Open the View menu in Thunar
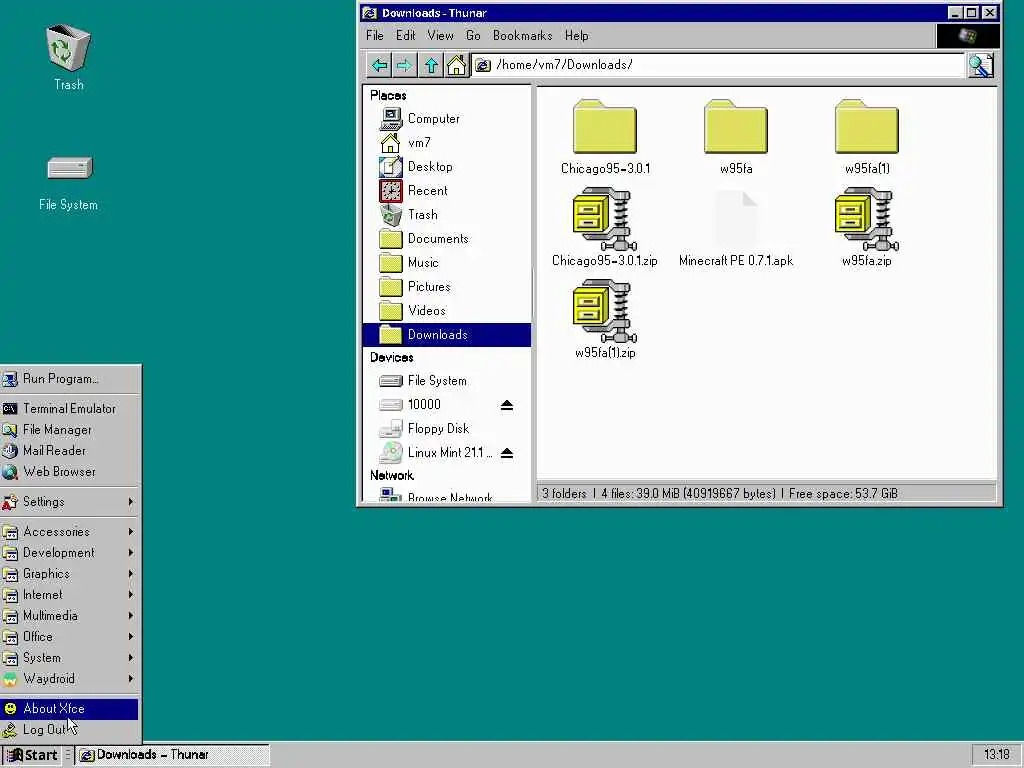Screen dimensions: 1024x768 pyautogui.click(x=440, y=36)
